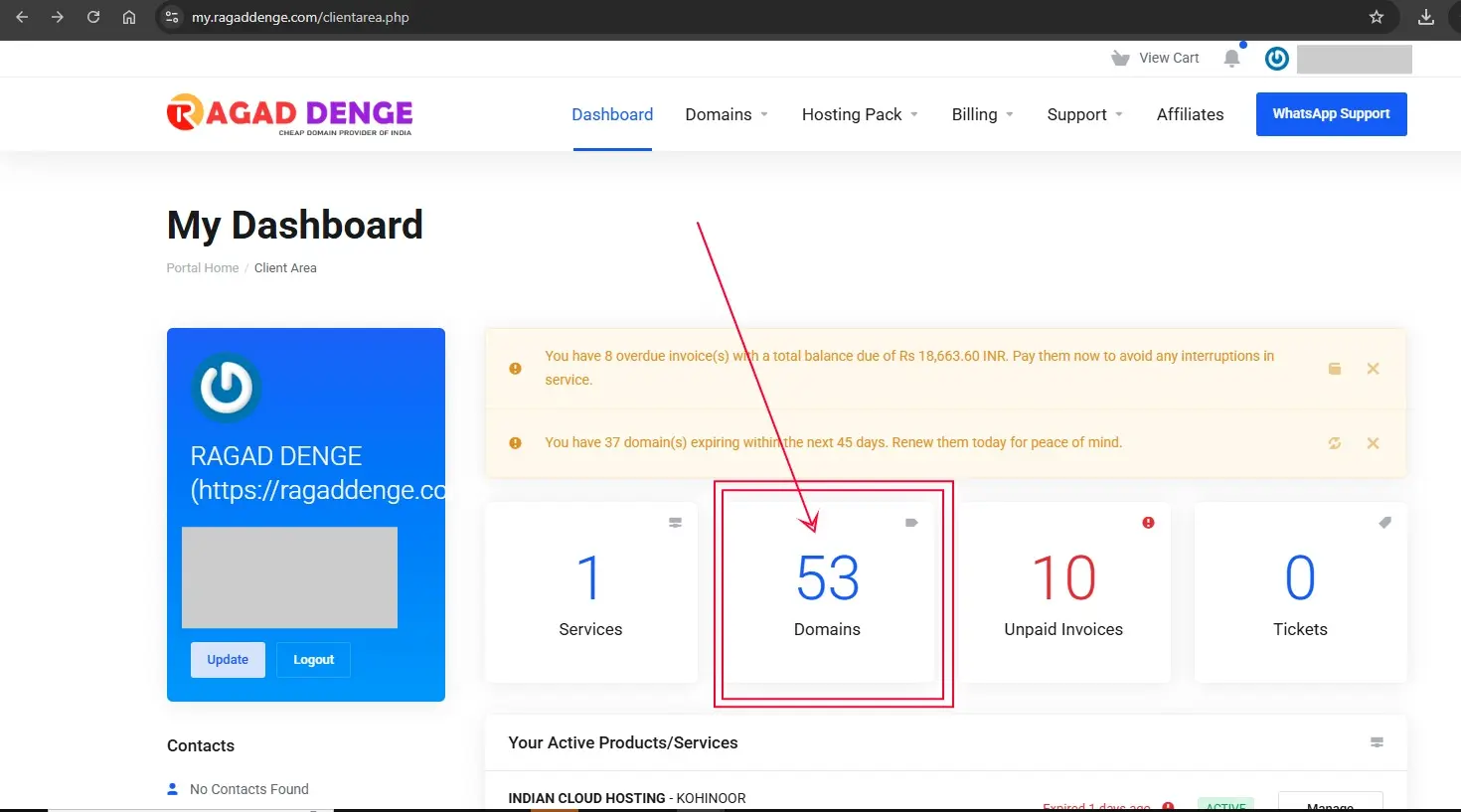1461x812 pixels.
Task: Open the 10 Unpaid Invoices card
Action: coord(1063,592)
